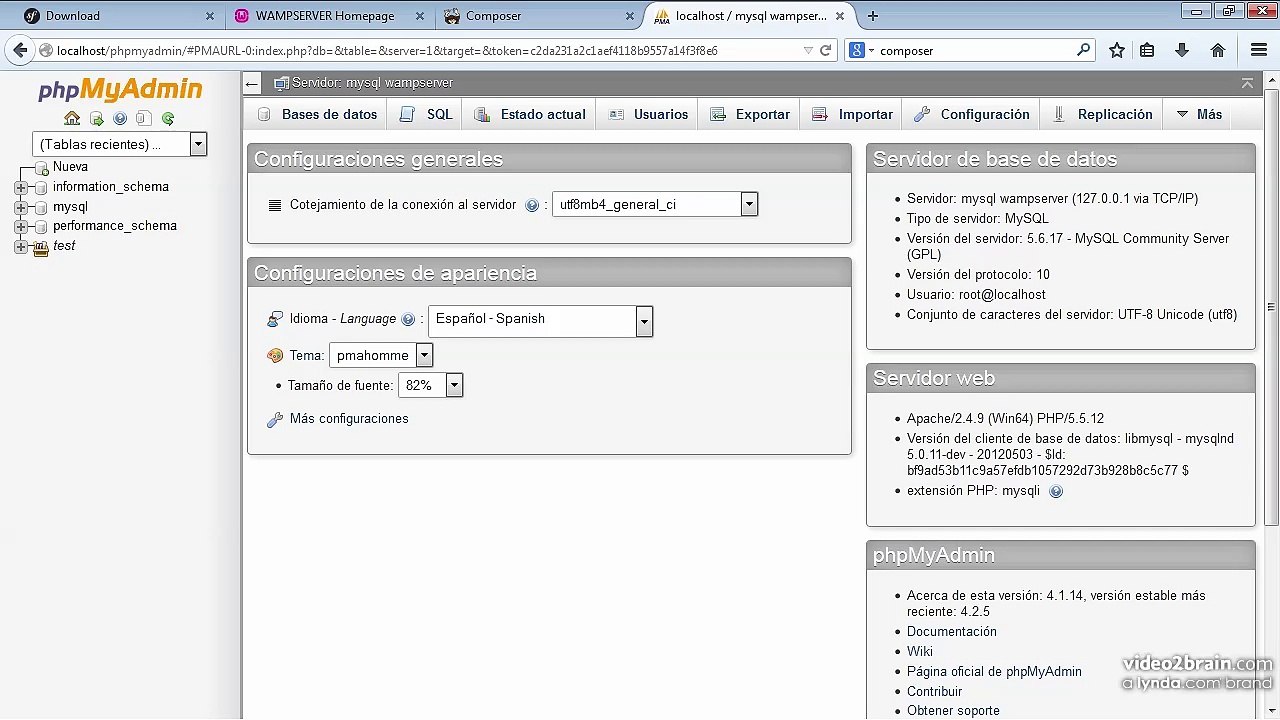
Task: Click the information_schema database icon
Action: coord(41,187)
